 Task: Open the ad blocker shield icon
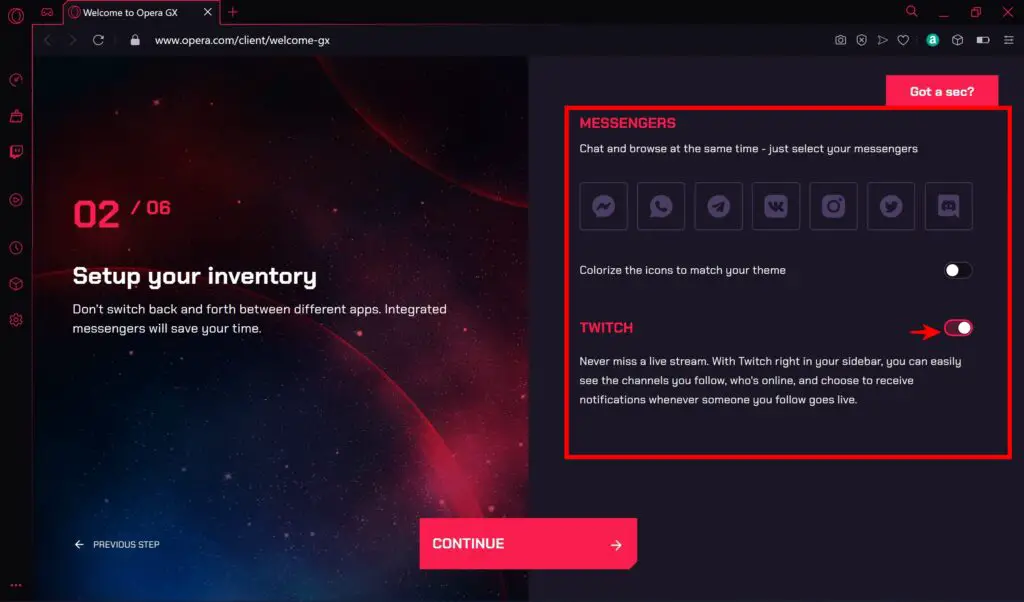click(861, 40)
